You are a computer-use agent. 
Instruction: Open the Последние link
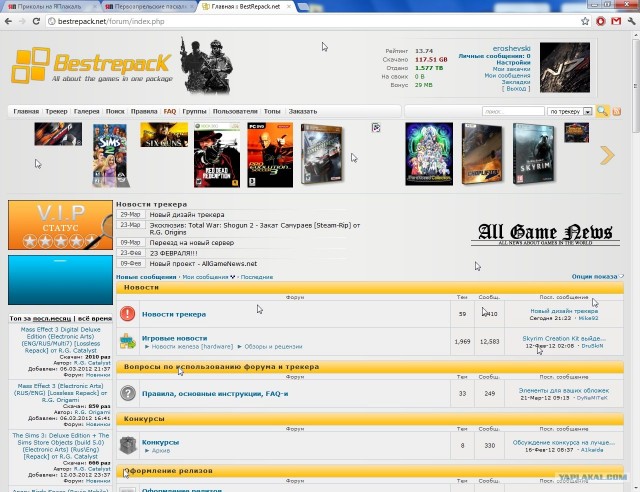point(257,277)
